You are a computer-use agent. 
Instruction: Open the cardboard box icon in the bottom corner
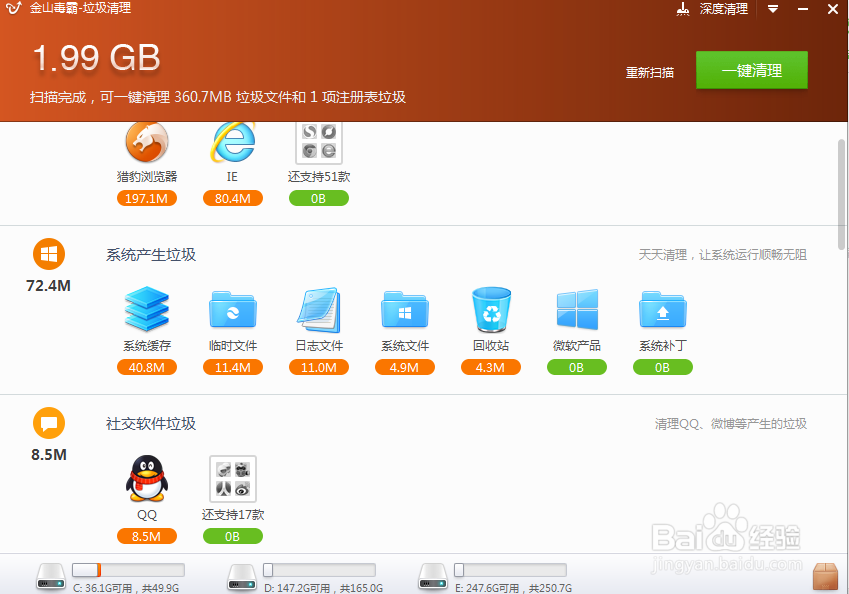[825, 576]
